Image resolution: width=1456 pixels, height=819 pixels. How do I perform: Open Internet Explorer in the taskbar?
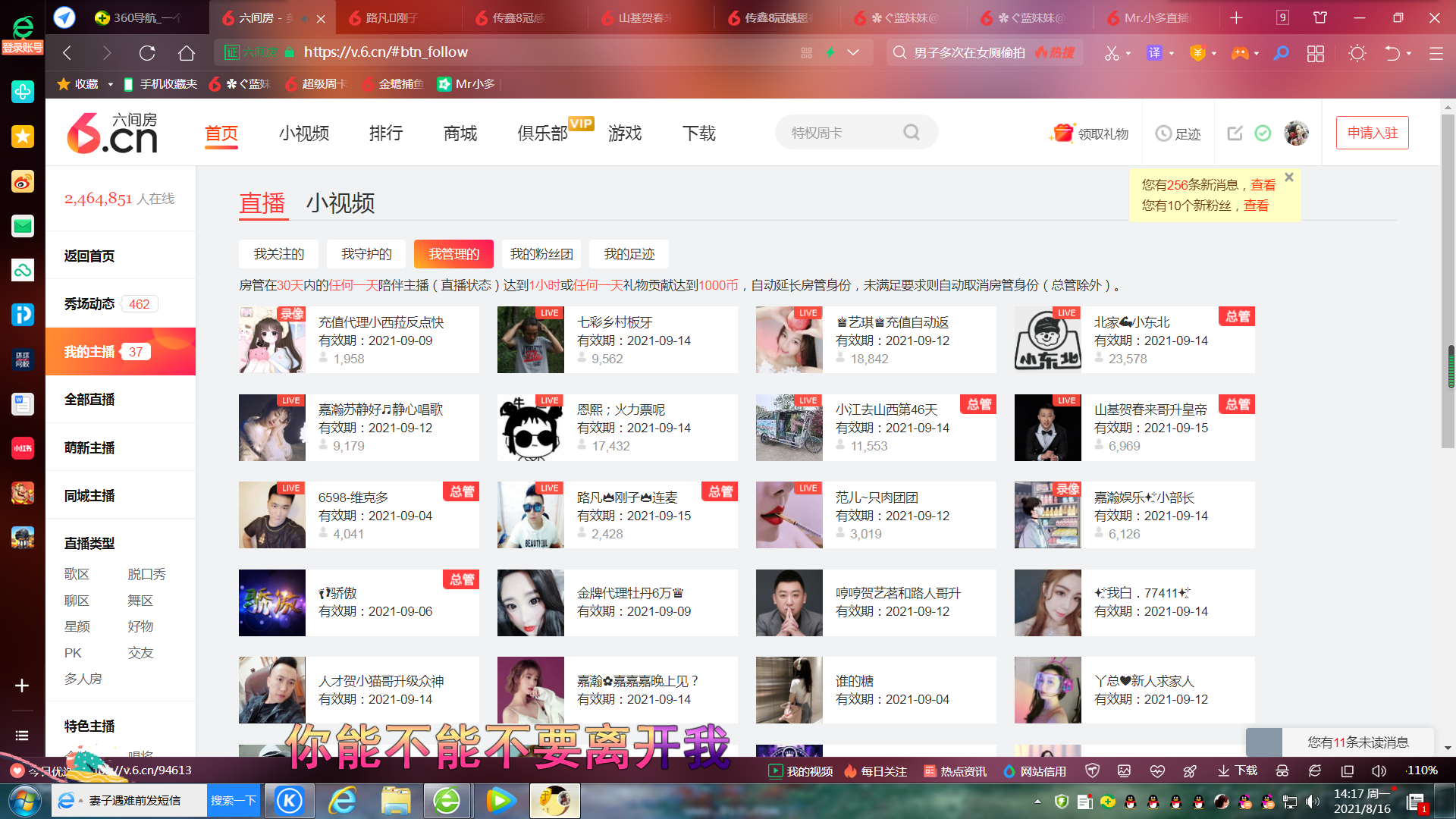coord(343,801)
